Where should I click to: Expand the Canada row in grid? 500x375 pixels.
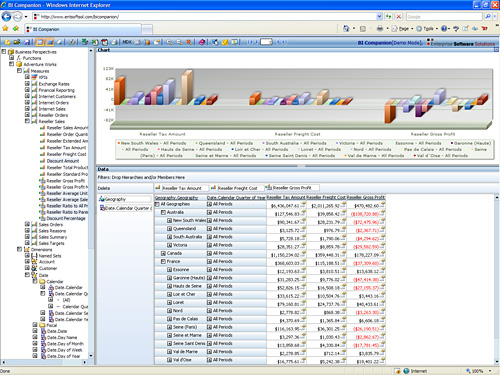click(163, 253)
